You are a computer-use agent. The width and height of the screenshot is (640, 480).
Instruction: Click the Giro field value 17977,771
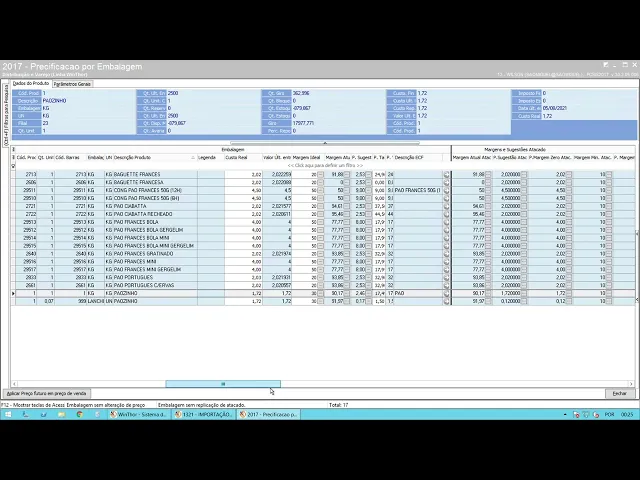coord(339,123)
